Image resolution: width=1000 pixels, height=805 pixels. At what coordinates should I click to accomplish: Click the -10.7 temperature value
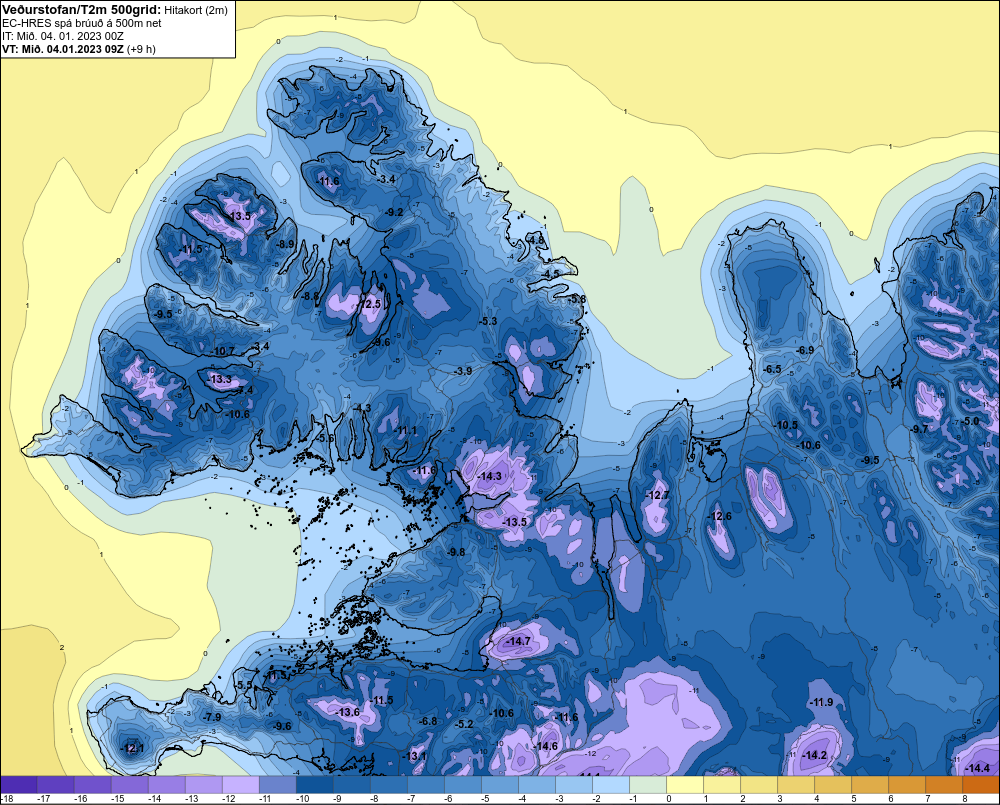click(x=223, y=351)
